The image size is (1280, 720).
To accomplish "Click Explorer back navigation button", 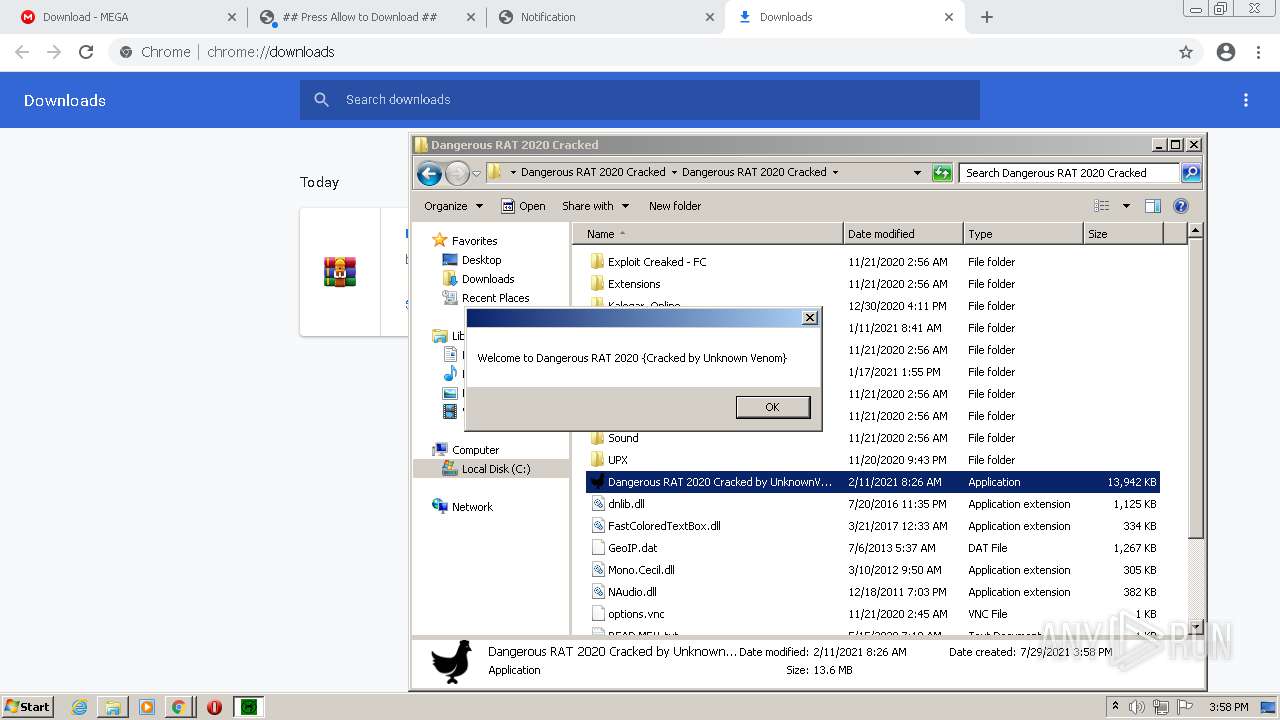I will (430, 174).
